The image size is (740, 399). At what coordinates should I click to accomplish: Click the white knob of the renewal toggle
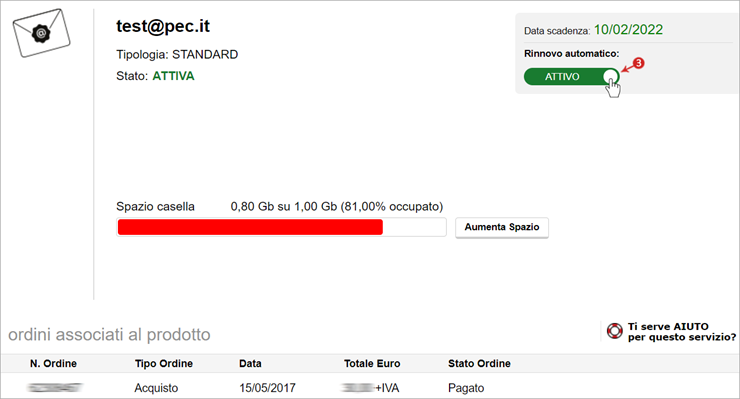click(x=610, y=76)
